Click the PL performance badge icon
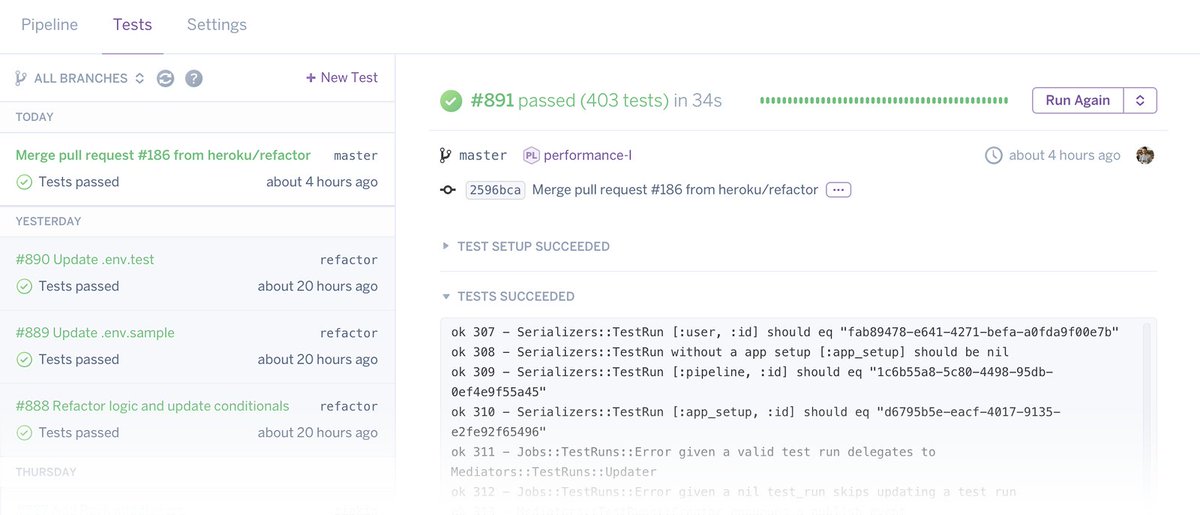The width and height of the screenshot is (1200, 515). point(532,155)
